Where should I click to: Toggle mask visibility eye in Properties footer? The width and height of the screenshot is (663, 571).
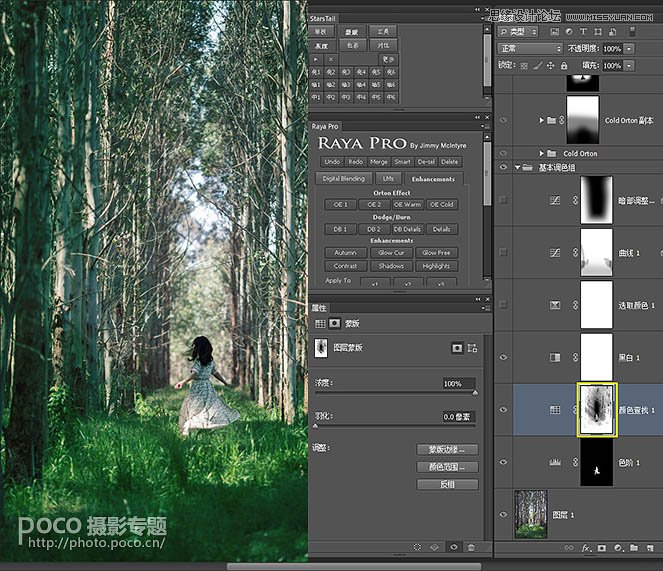pyautogui.click(x=454, y=547)
